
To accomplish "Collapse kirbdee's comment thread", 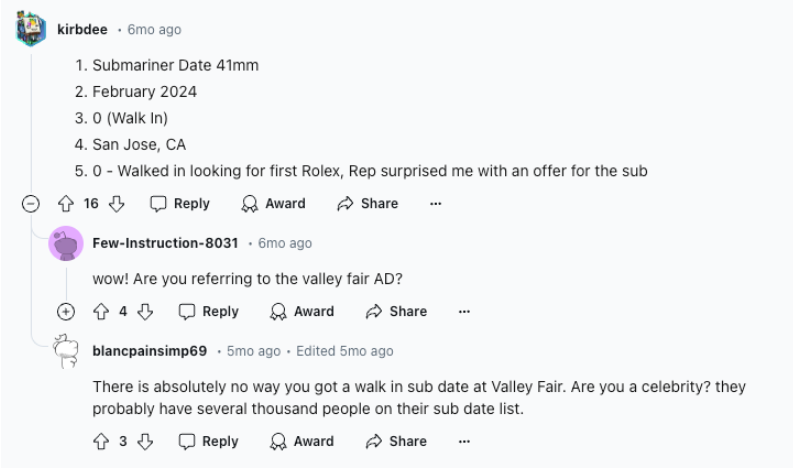I will [x=32, y=204].
